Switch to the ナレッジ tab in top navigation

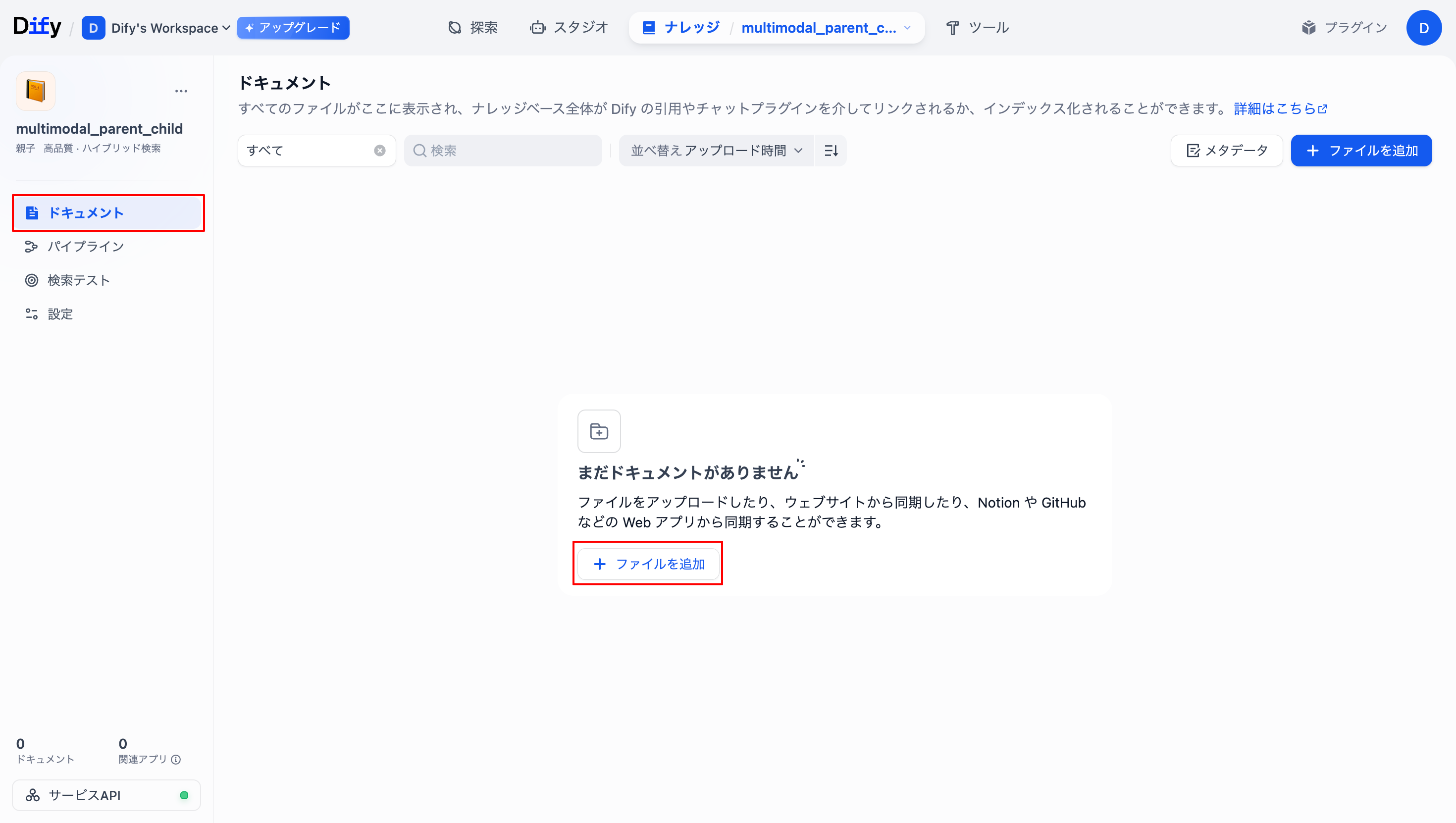681,27
